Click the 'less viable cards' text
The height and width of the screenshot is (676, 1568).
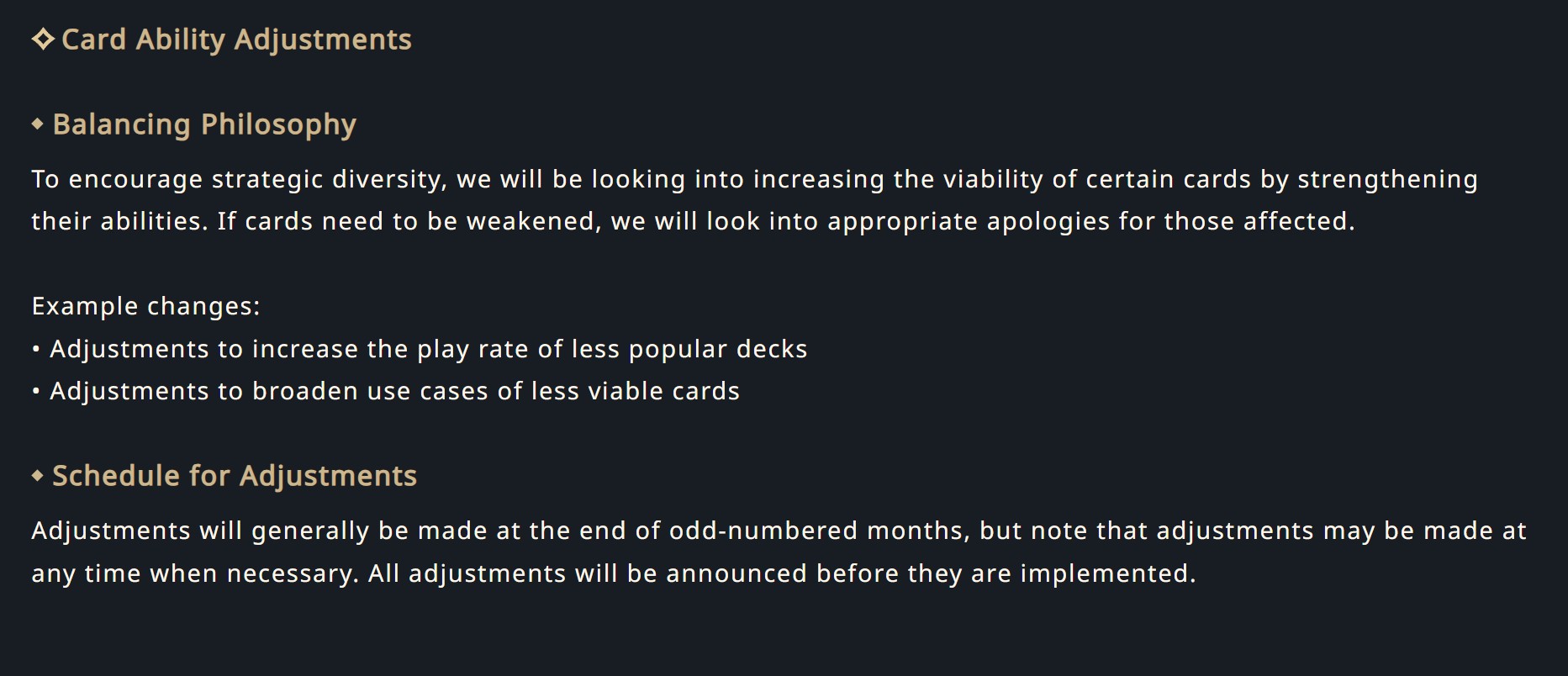636,391
